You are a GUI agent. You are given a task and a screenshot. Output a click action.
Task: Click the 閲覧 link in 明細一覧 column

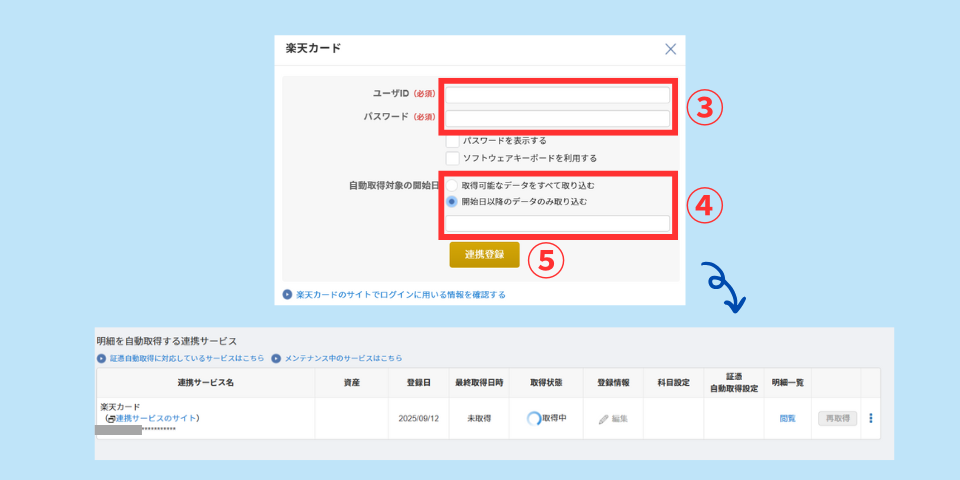pos(787,419)
